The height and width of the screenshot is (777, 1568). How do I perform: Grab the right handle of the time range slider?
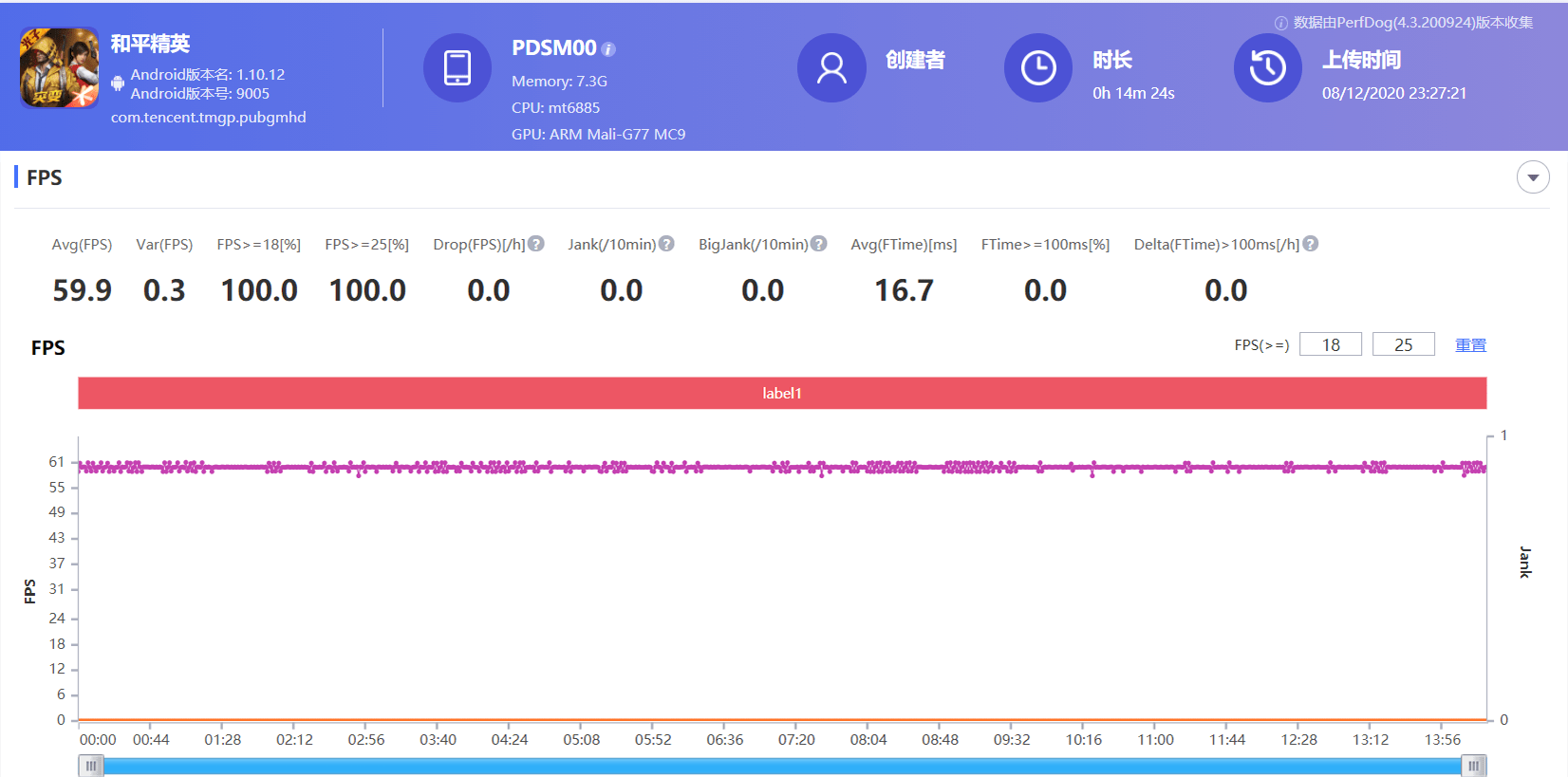pos(1474,766)
